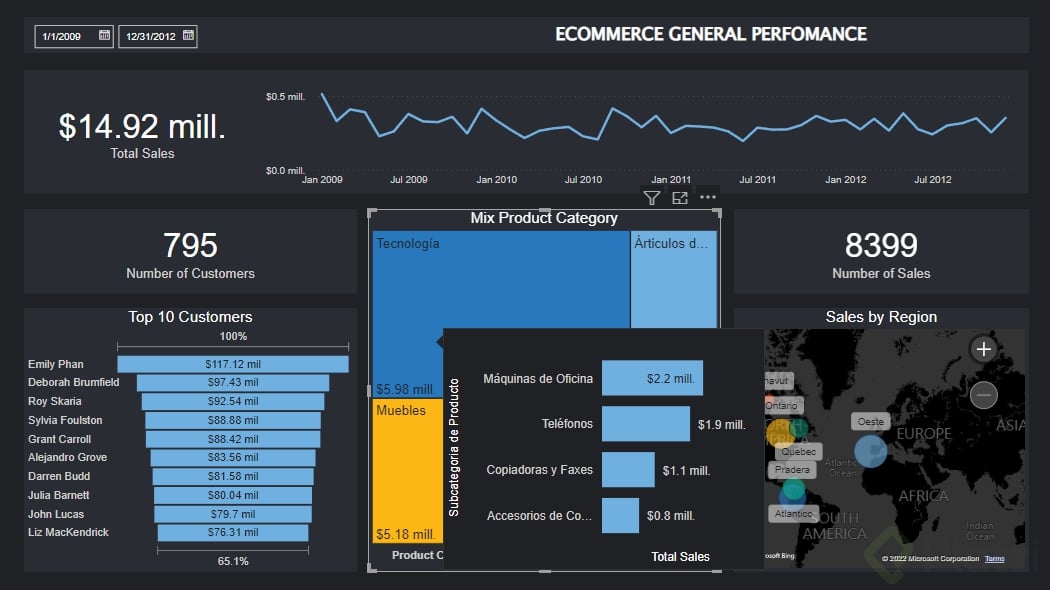The image size is (1050, 590).
Task: Open the calendar for the 1/1/2009 date
Action: click(x=103, y=36)
